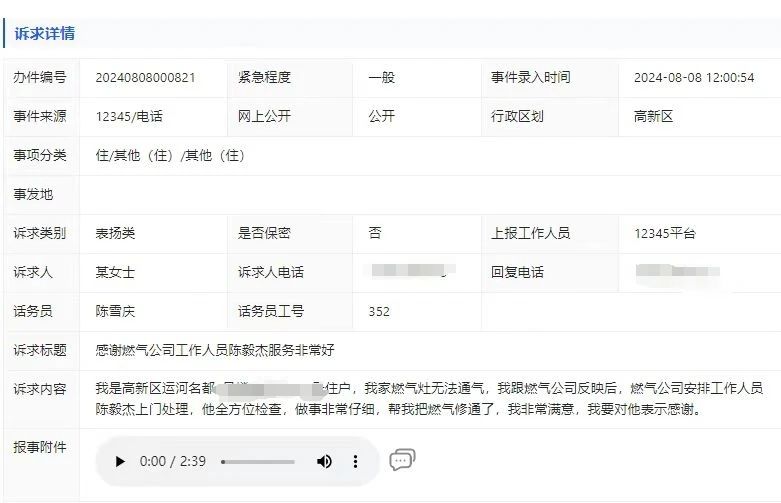Play the audio attachment recording
Image resolution: width=781 pixels, height=503 pixels.
(121, 461)
